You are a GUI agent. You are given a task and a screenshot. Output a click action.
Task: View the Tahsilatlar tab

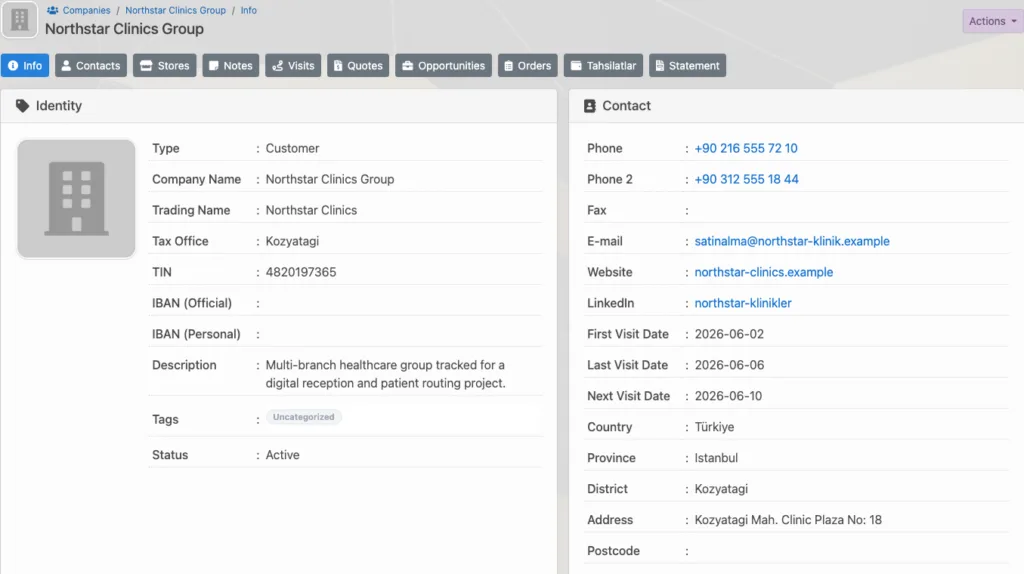(x=603, y=65)
